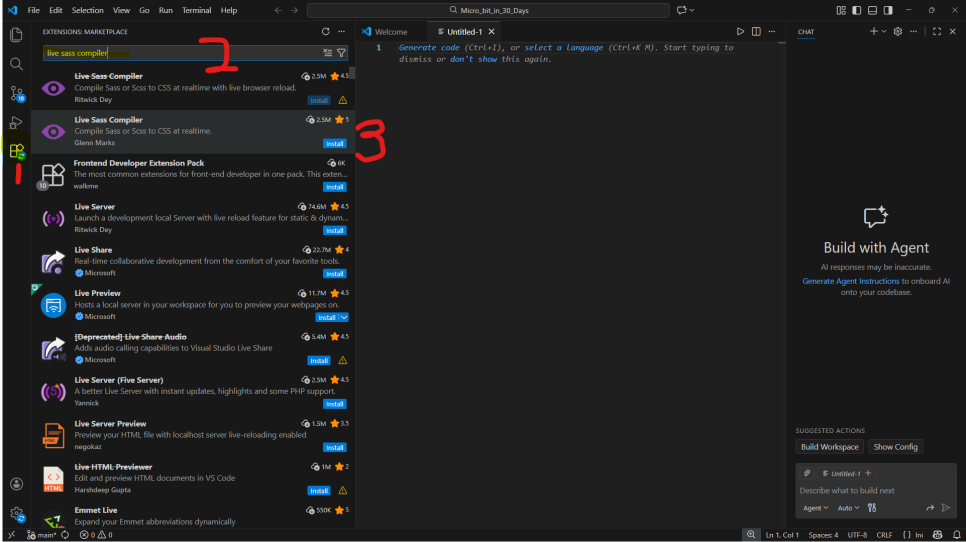The image size is (966, 542).
Task: Open the Search view in activity bar
Action: (x=16, y=64)
